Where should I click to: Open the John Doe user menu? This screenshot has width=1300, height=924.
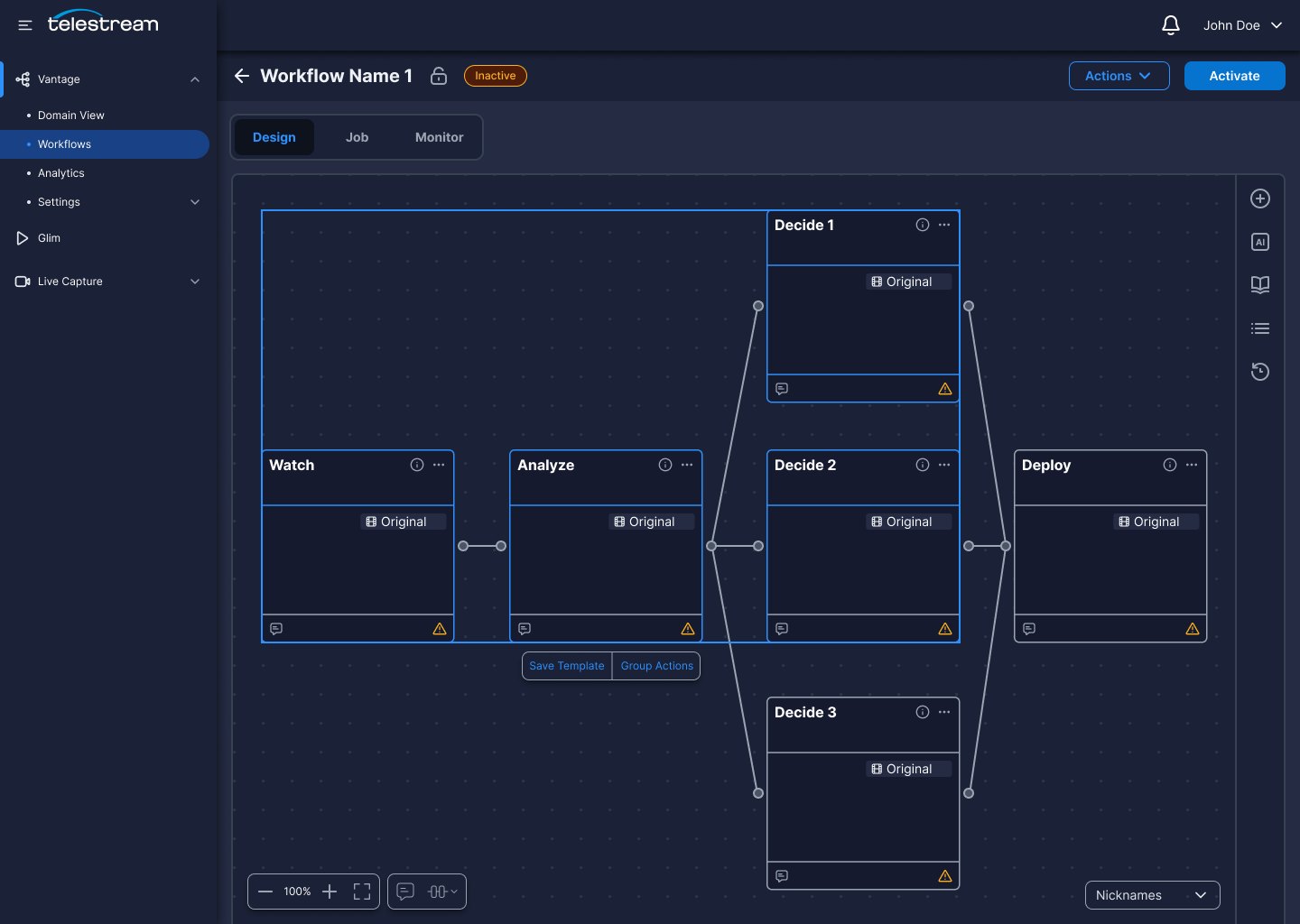click(x=1242, y=25)
